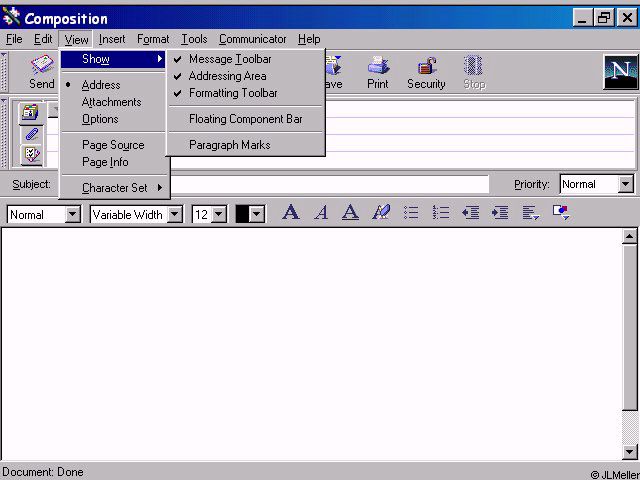Screen dimensions: 640x480
Task: Insert a bullet list
Action: point(411,213)
